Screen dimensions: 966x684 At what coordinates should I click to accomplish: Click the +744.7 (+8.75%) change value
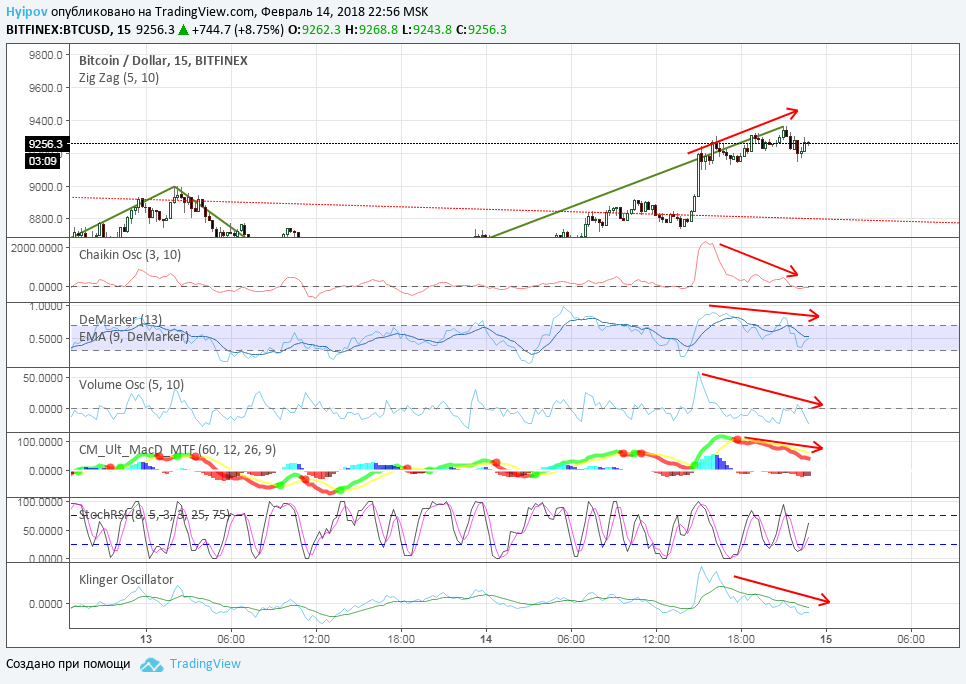pyautogui.click(x=238, y=30)
